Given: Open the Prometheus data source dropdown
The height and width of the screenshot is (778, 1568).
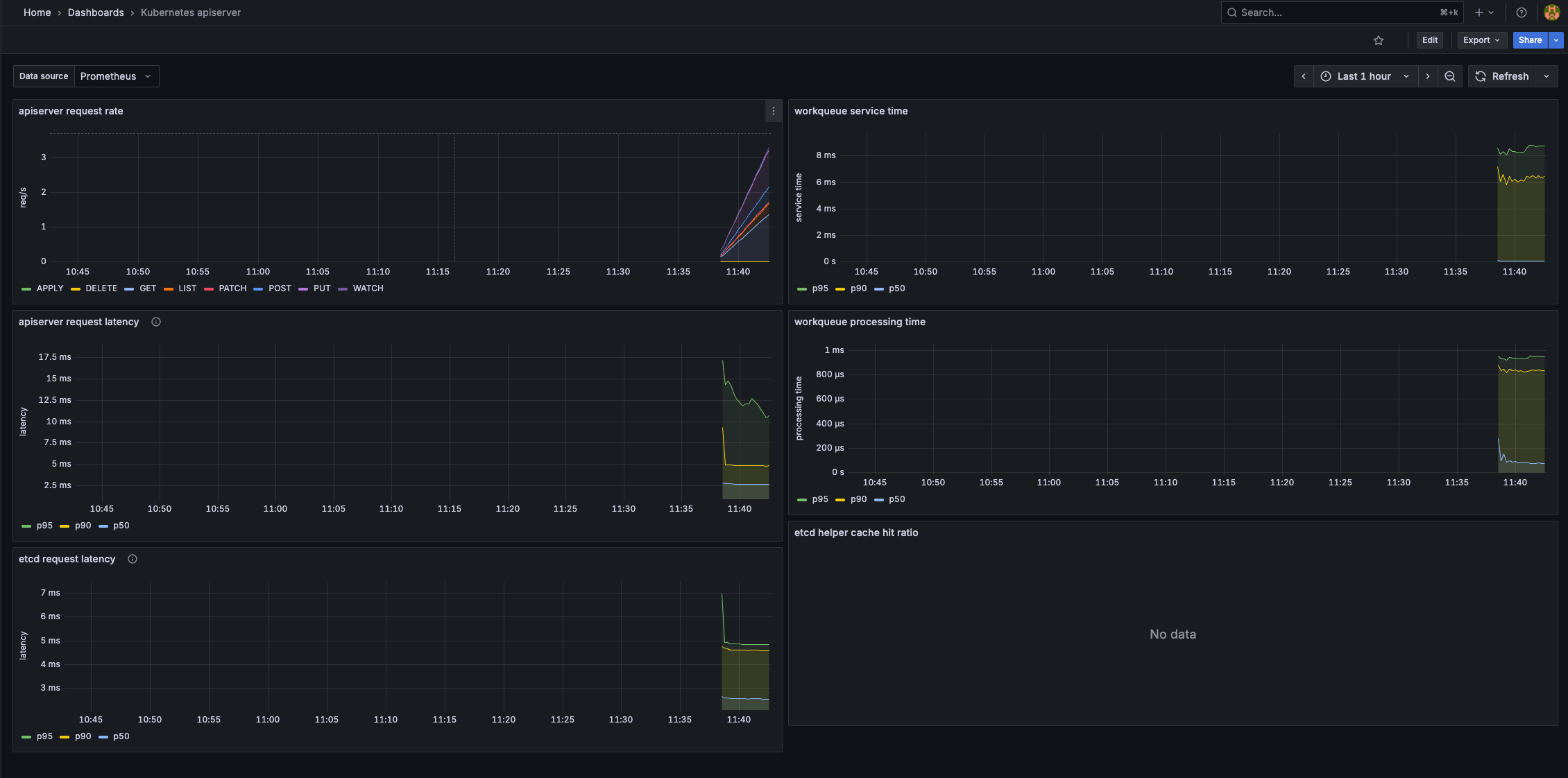Looking at the screenshot, I should [x=116, y=76].
